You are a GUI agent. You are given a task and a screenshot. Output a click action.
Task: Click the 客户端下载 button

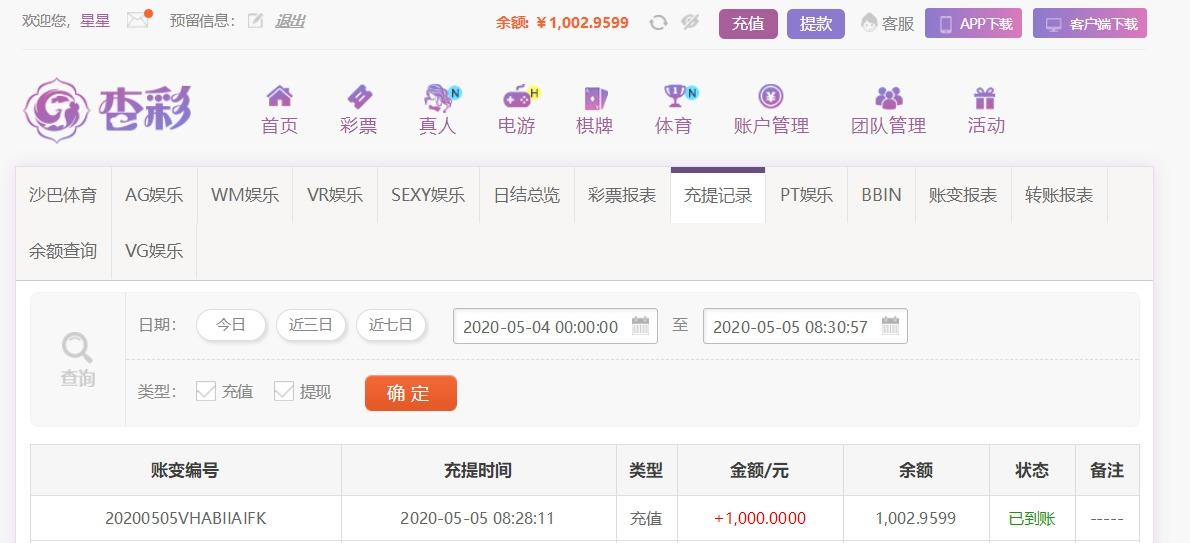click(x=1090, y=24)
